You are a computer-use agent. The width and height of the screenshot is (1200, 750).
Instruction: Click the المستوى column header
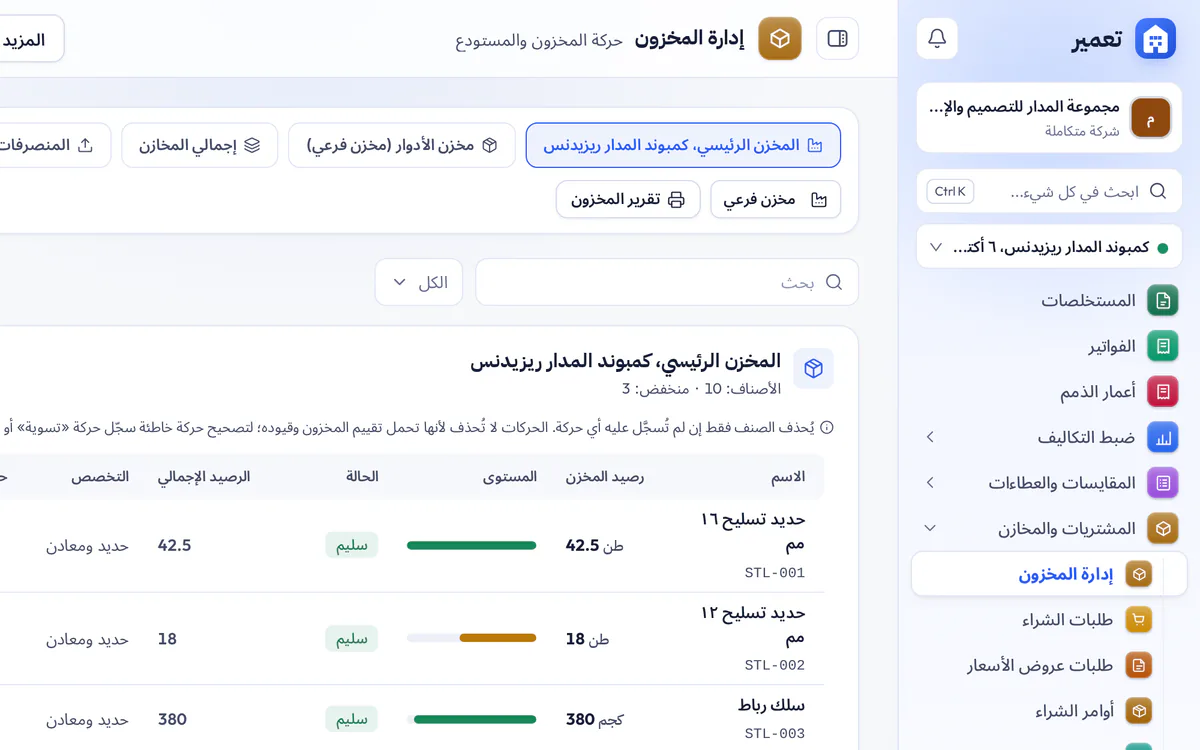tap(510, 477)
